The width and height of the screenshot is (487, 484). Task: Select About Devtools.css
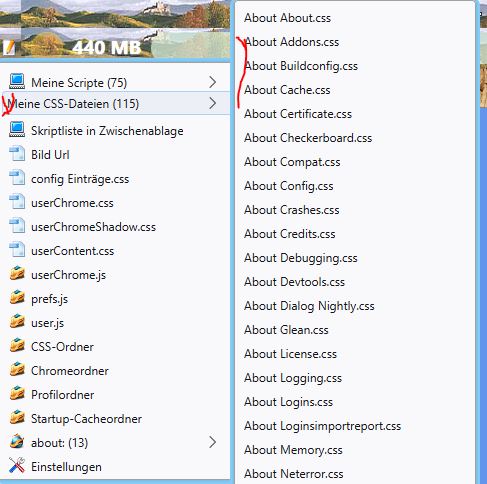tap(355, 282)
